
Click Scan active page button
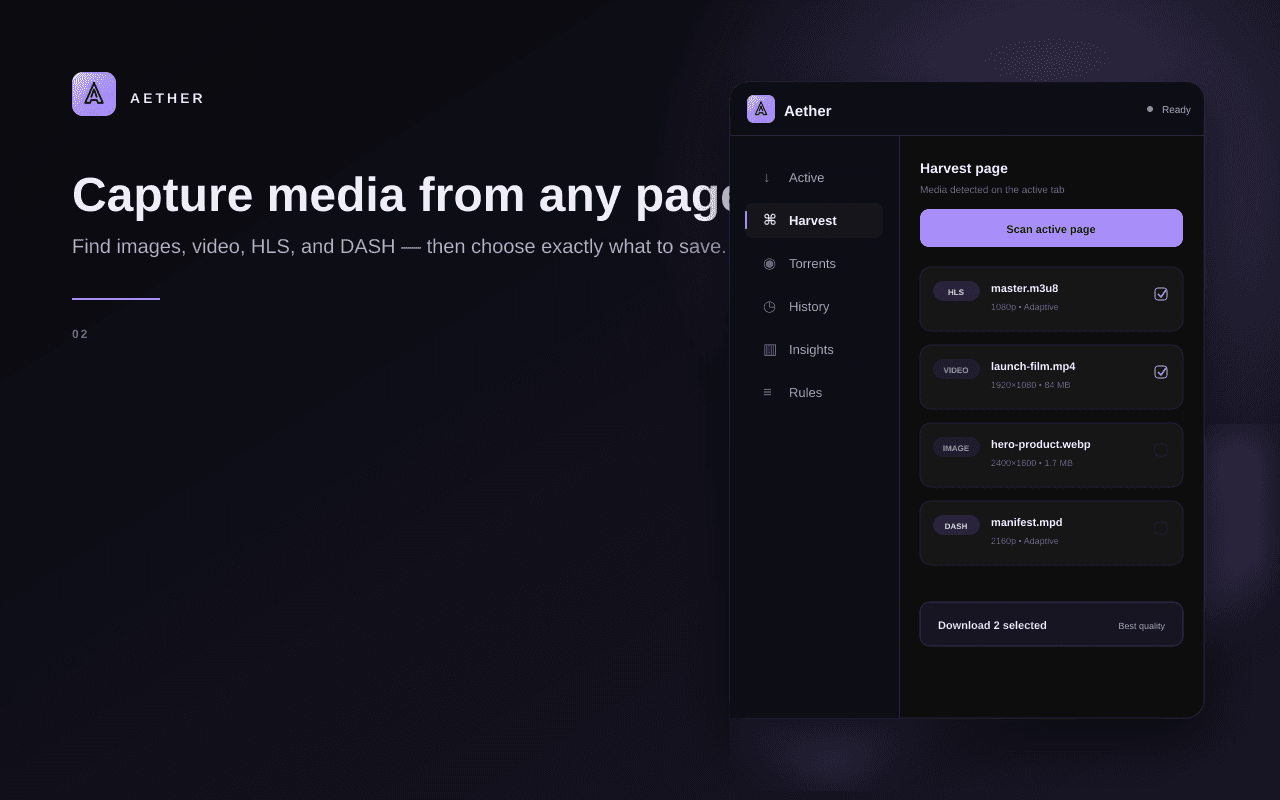click(1051, 228)
